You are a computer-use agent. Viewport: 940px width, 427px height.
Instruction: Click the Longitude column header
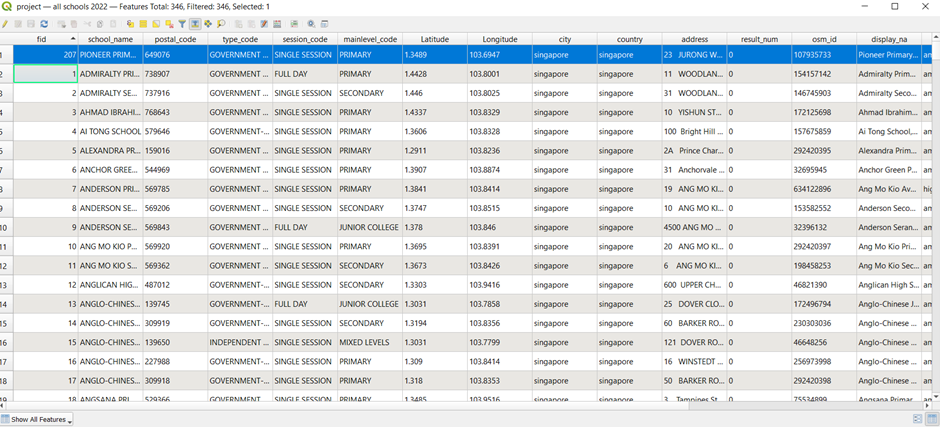point(499,39)
